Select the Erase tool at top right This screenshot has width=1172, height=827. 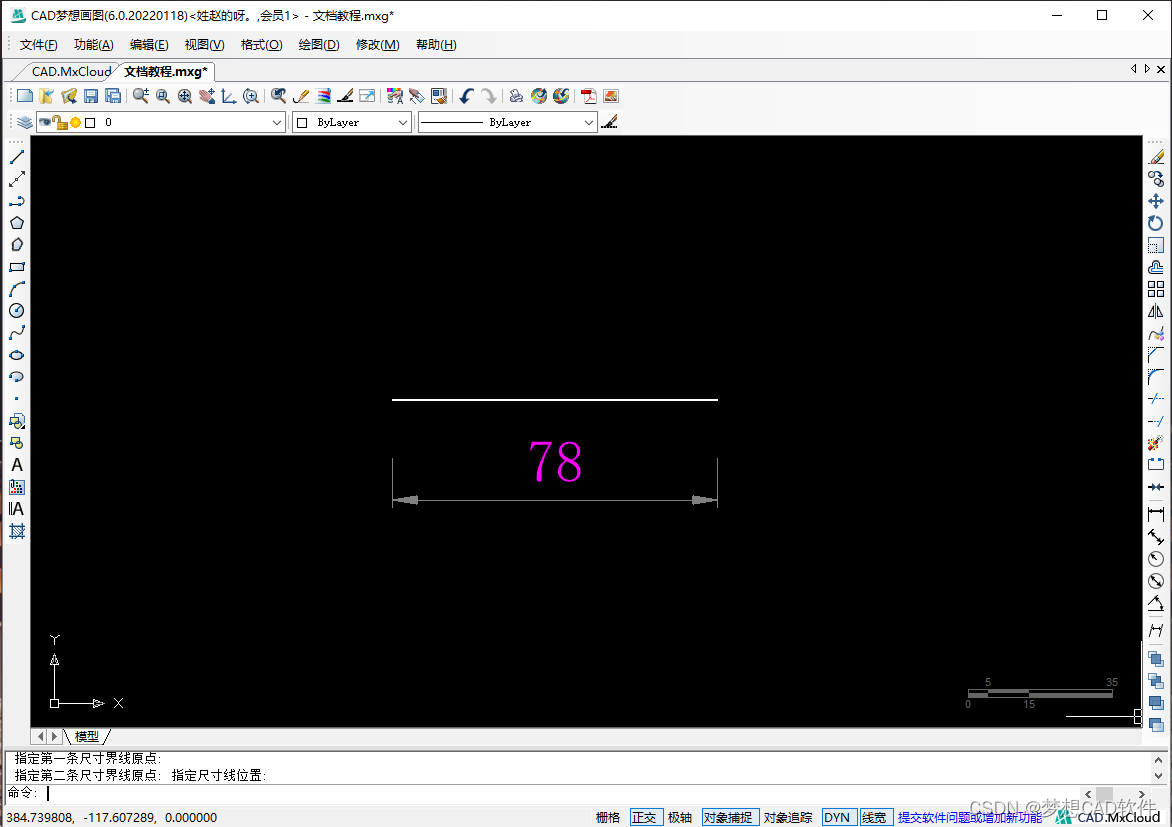pos(1156,157)
